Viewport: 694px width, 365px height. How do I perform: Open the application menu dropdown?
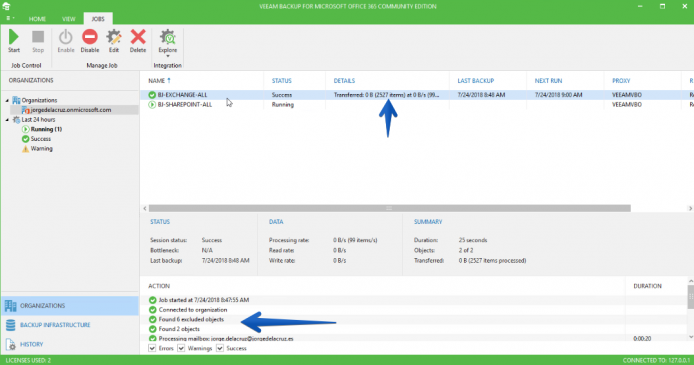click(x=10, y=19)
